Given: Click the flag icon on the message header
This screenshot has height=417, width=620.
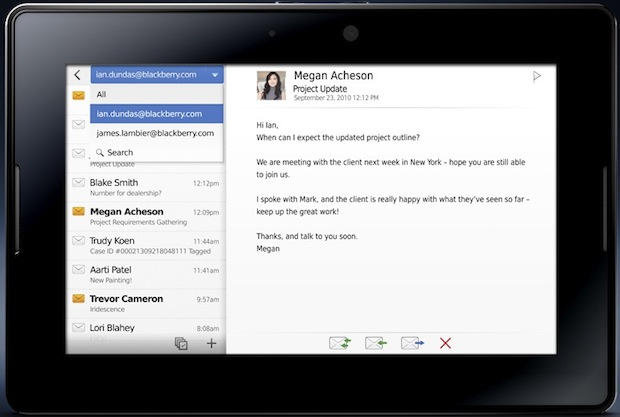Looking at the screenshot, I should coord(537,76).
